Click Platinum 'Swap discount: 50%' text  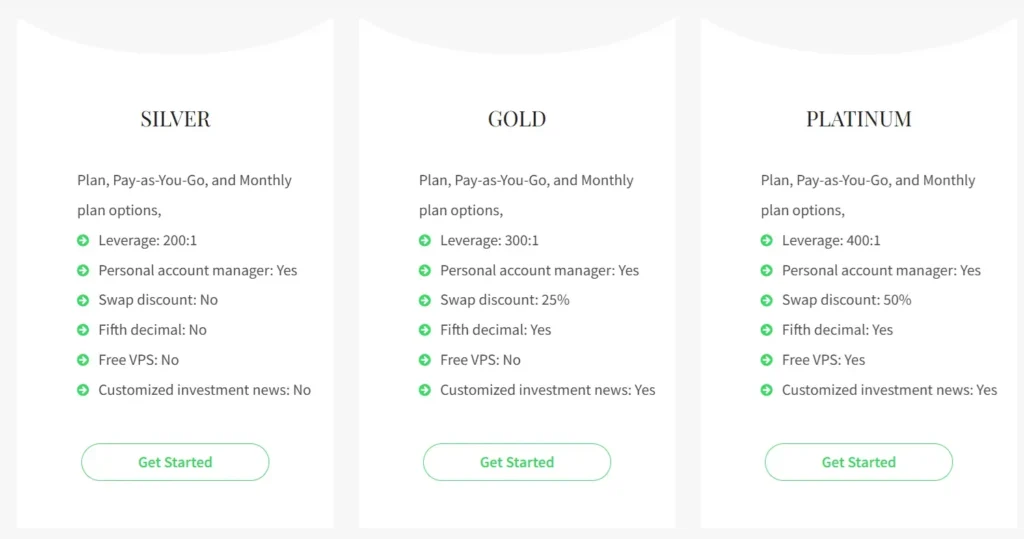(846, 300)
